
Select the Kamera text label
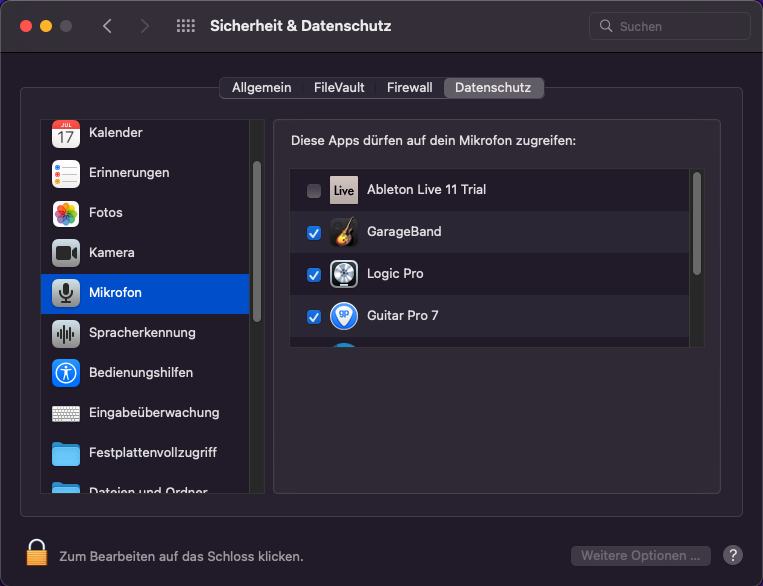111,252
